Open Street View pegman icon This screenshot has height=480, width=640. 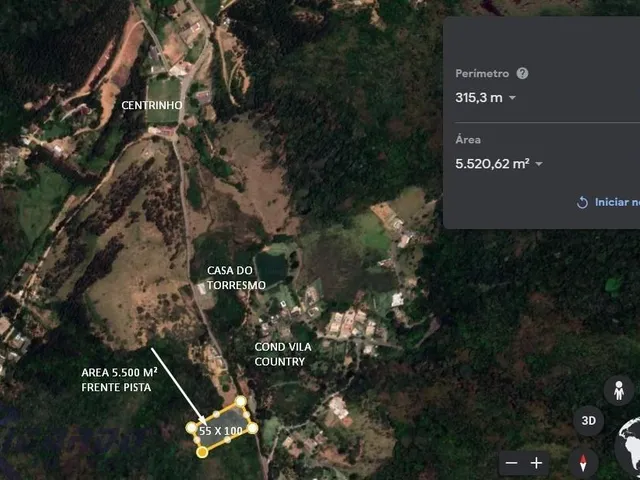click(619, 391)
